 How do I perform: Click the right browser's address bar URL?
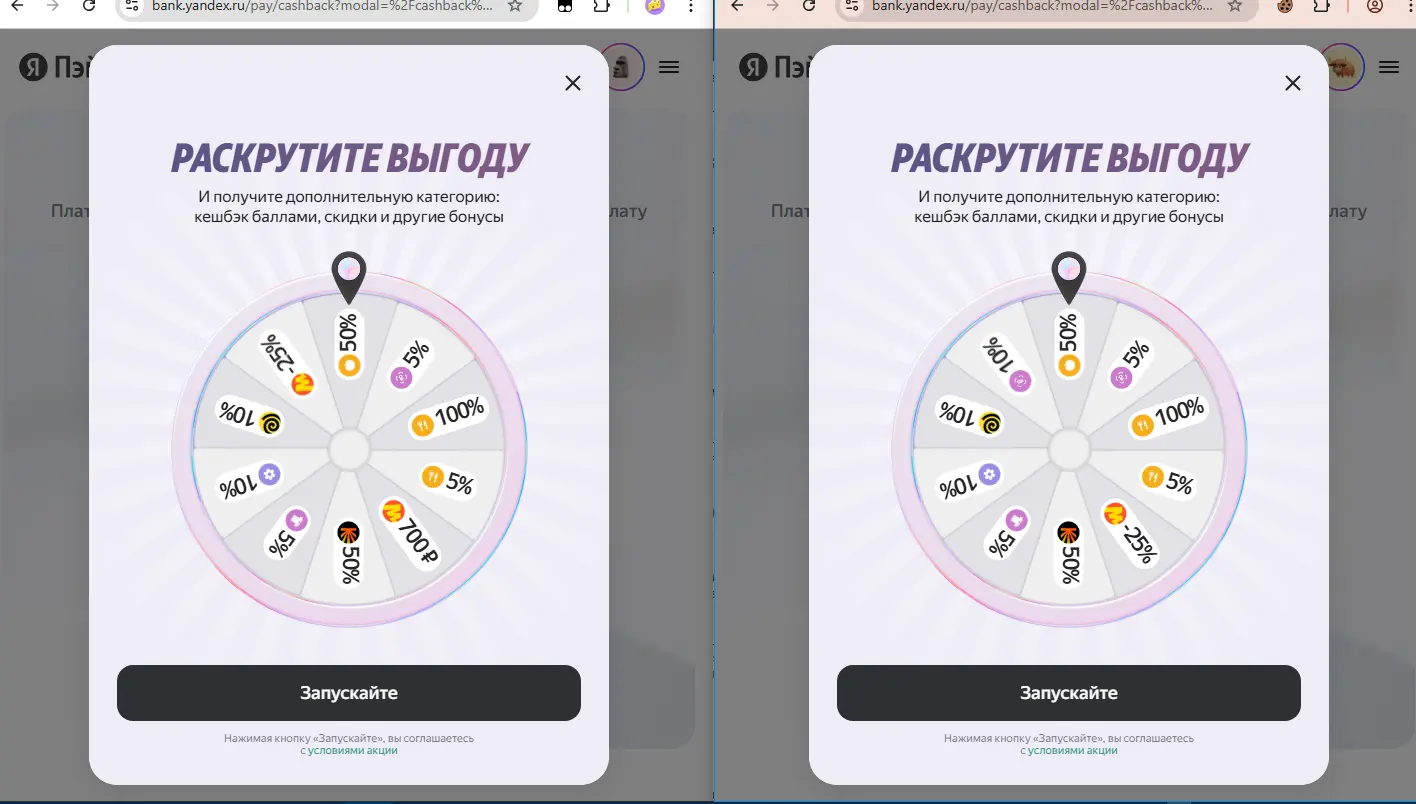(x=1043, y=6)
